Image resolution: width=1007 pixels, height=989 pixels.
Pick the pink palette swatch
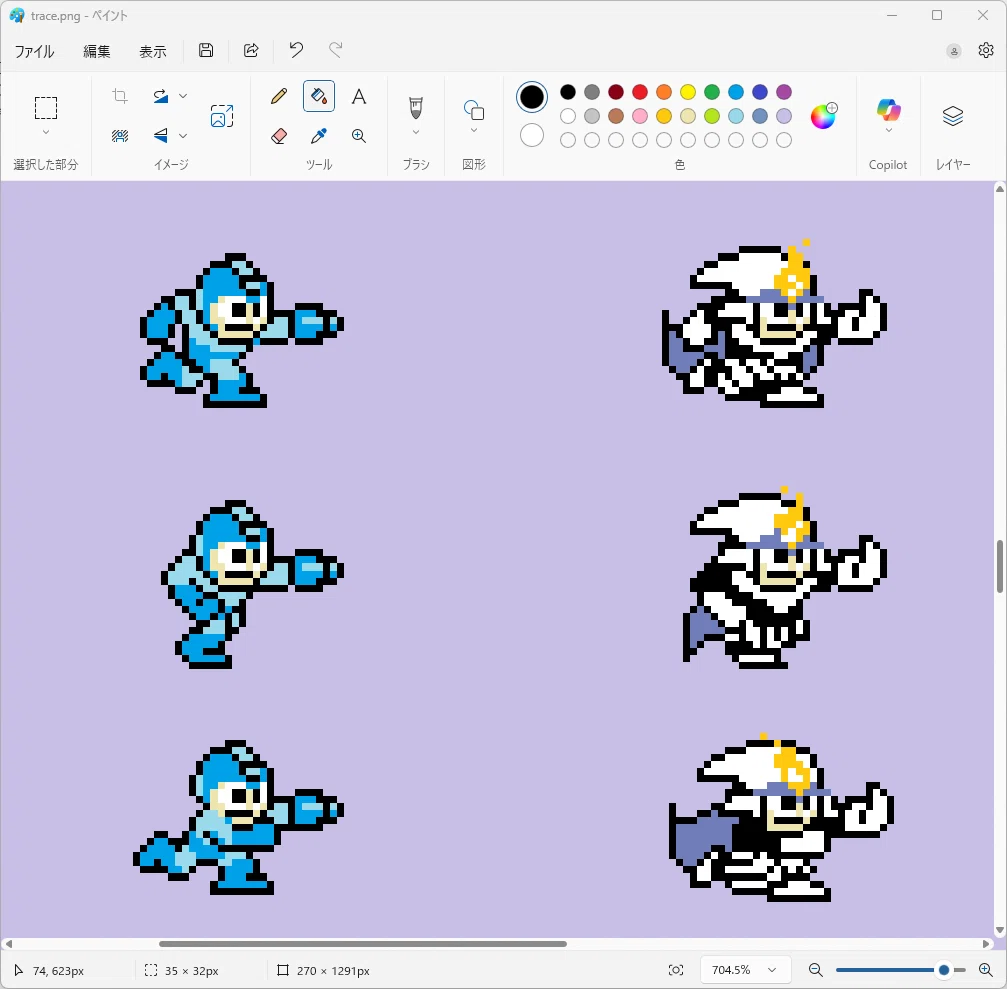640,116
